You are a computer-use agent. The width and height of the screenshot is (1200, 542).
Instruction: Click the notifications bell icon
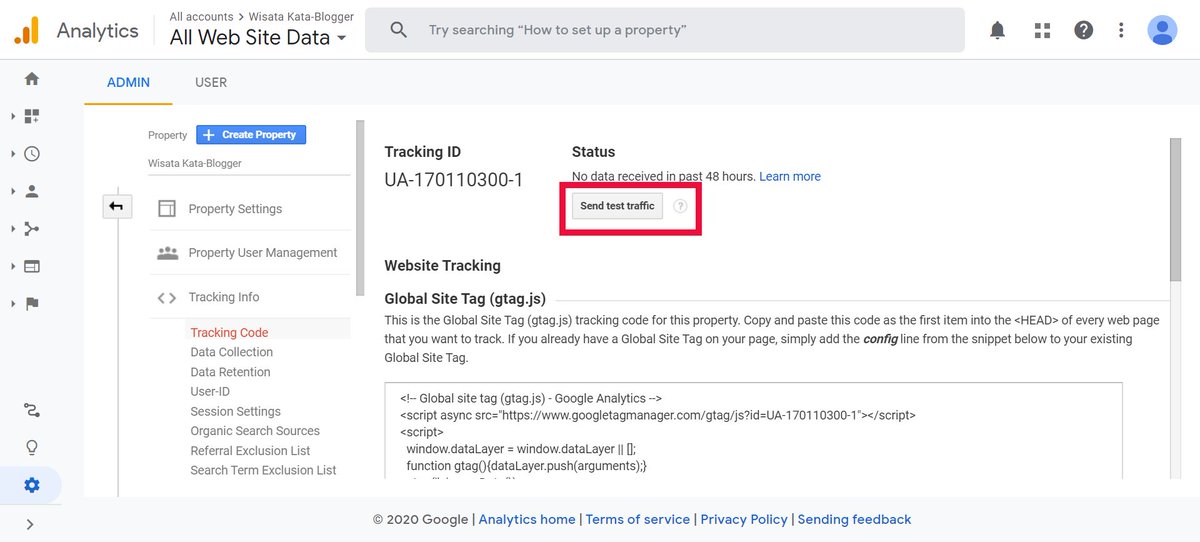point(997,30)
